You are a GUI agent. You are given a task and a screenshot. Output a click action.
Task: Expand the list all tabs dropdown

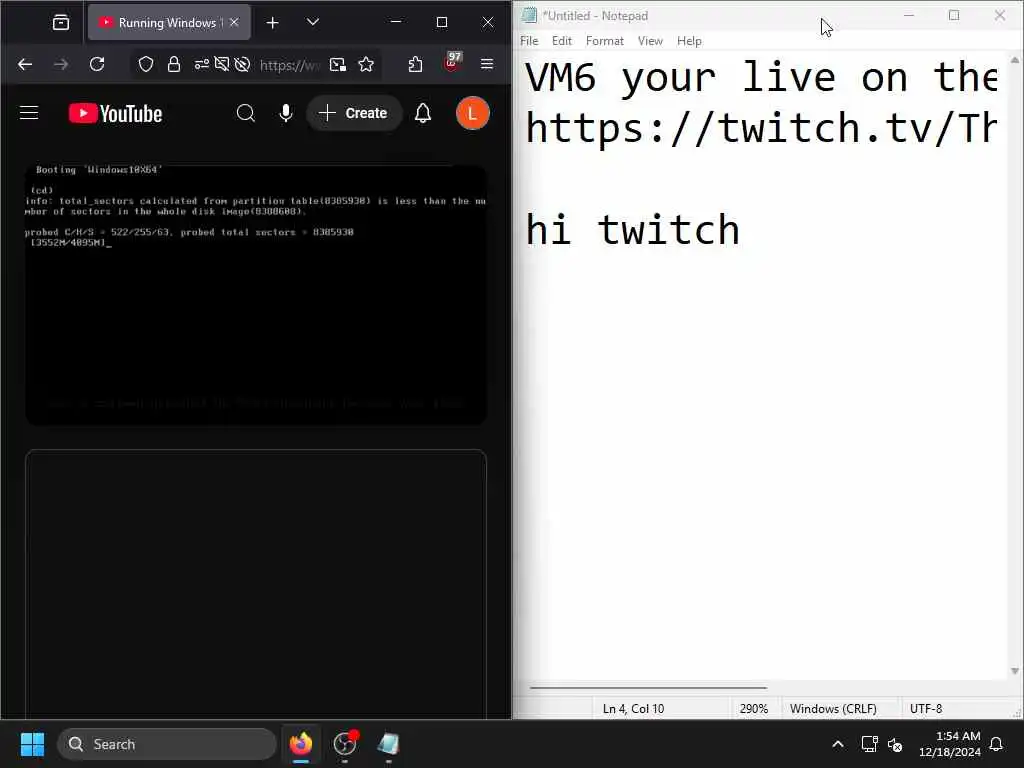pos(313,22)
